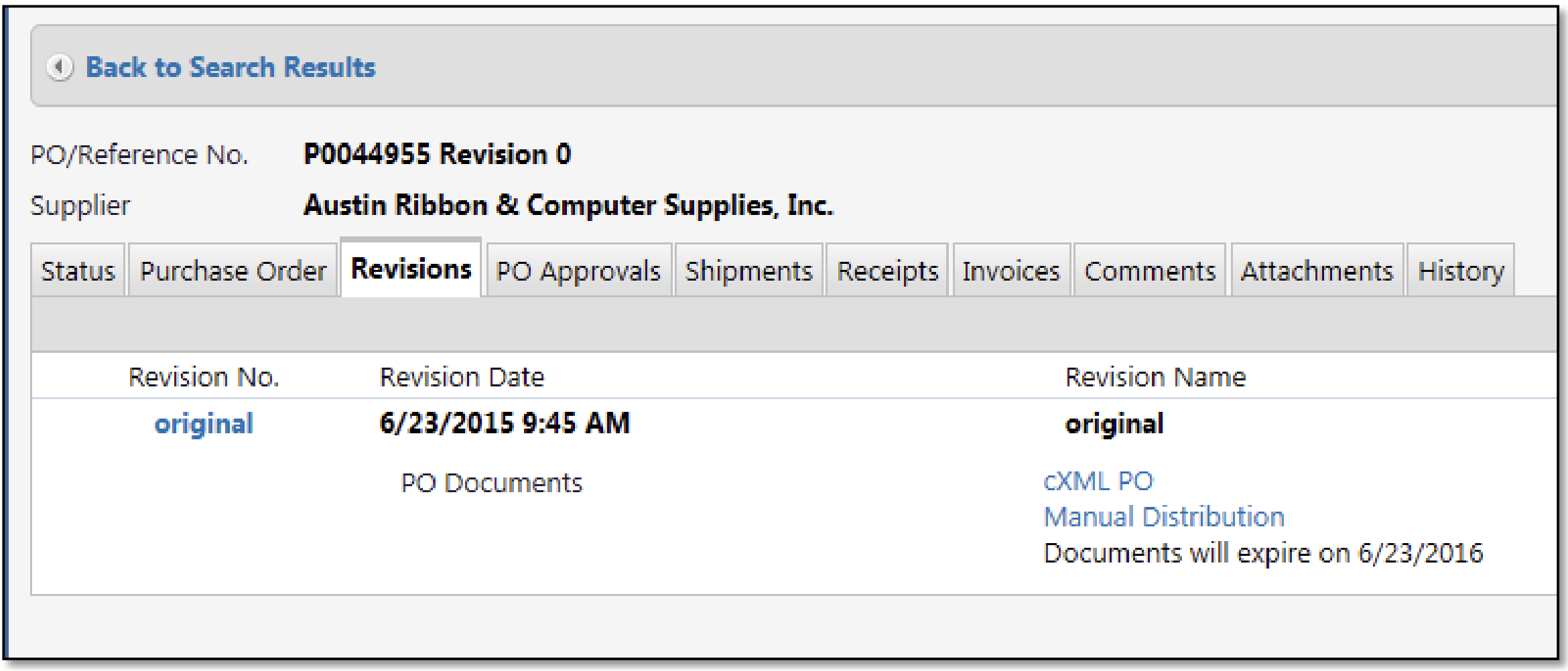Click the P0044955 Revision 0 reference text

point(437,155)
